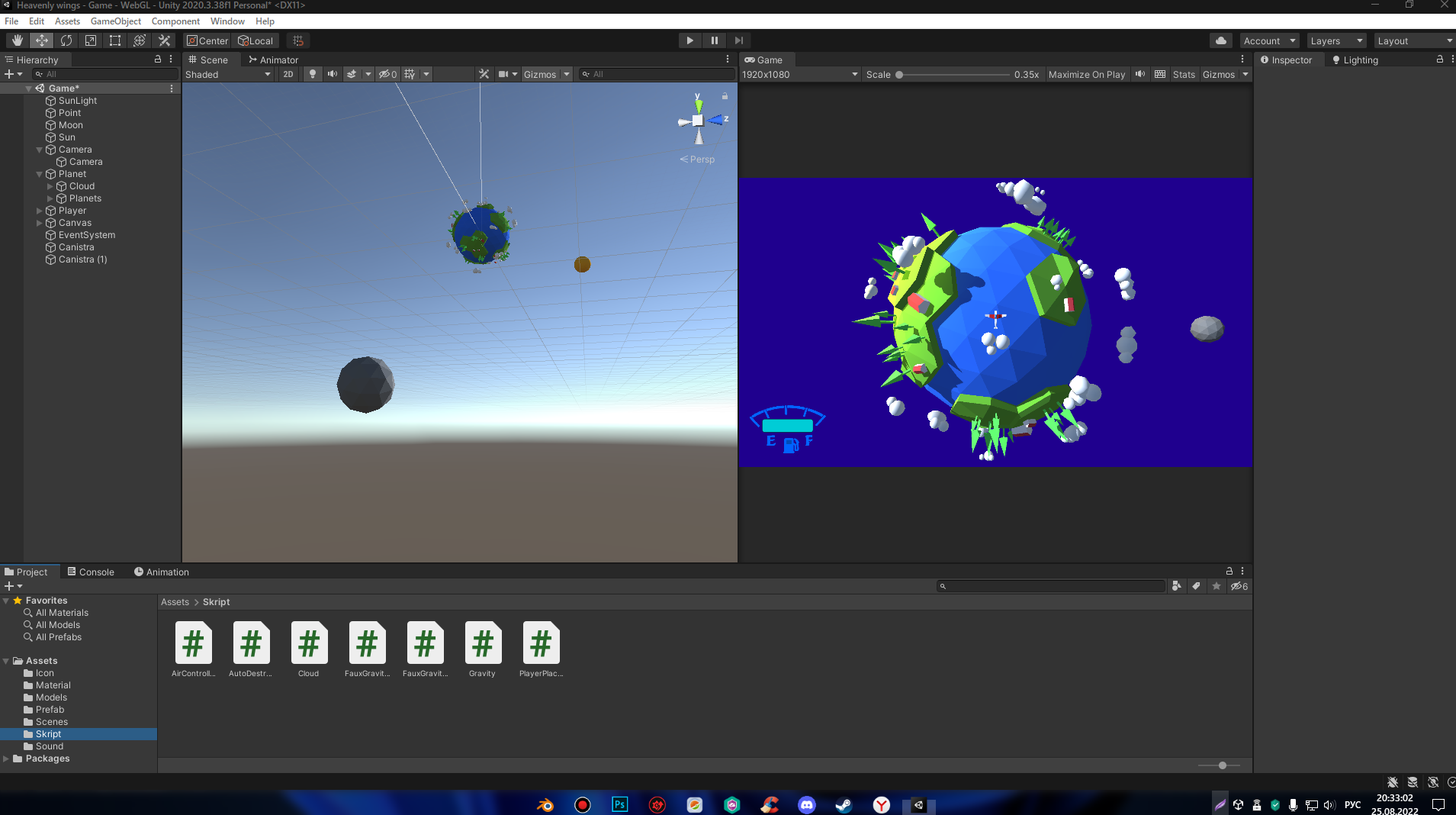1456x815 pixels.
Task: Open the Shaded draw mode dropdown
Action: (227, 74)
